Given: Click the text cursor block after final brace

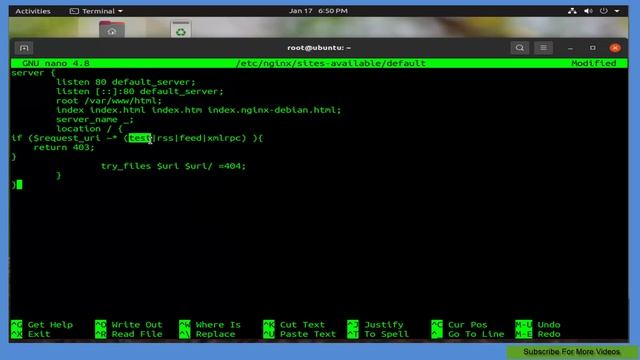Looking at the screenshot, I should click(x=20, y=185).
